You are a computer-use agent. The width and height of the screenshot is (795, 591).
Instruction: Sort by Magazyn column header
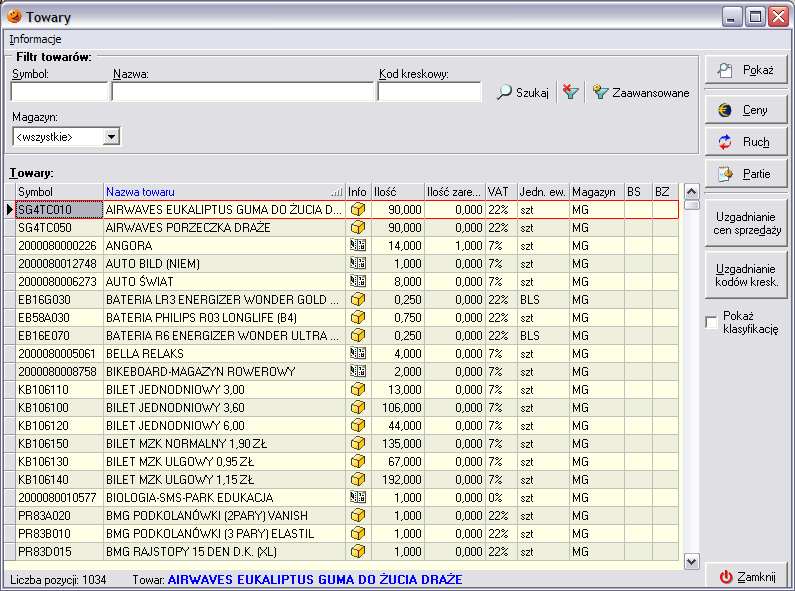coord(597,192)
